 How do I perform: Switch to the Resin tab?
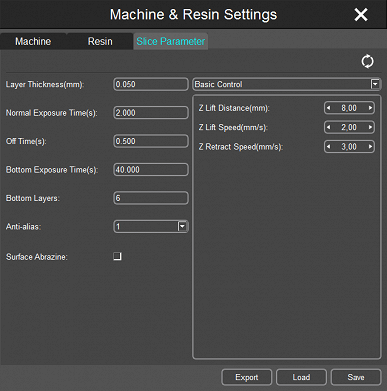(x=100, y=41)
